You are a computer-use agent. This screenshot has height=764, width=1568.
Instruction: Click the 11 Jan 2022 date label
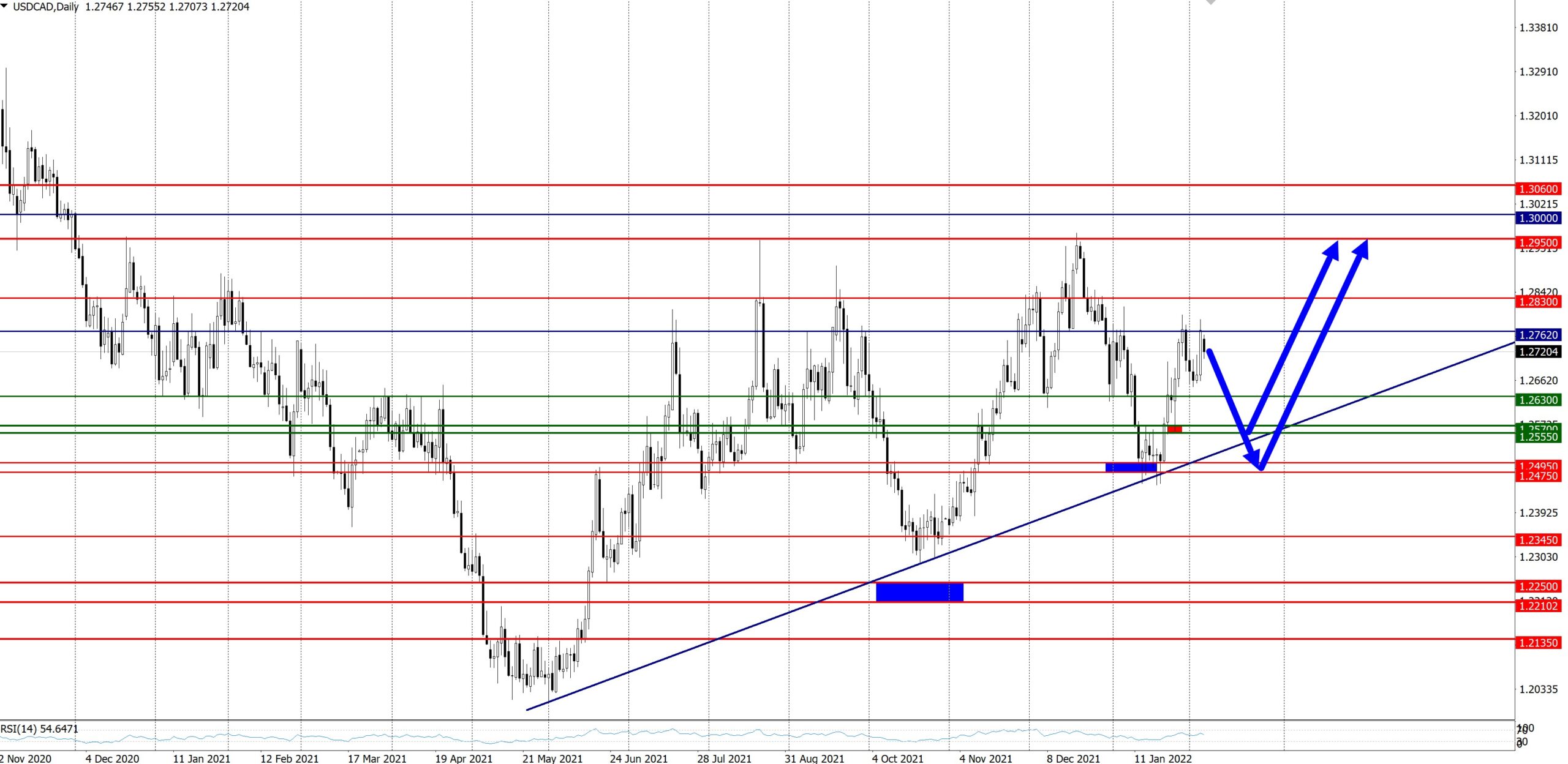pos(1163,758)
